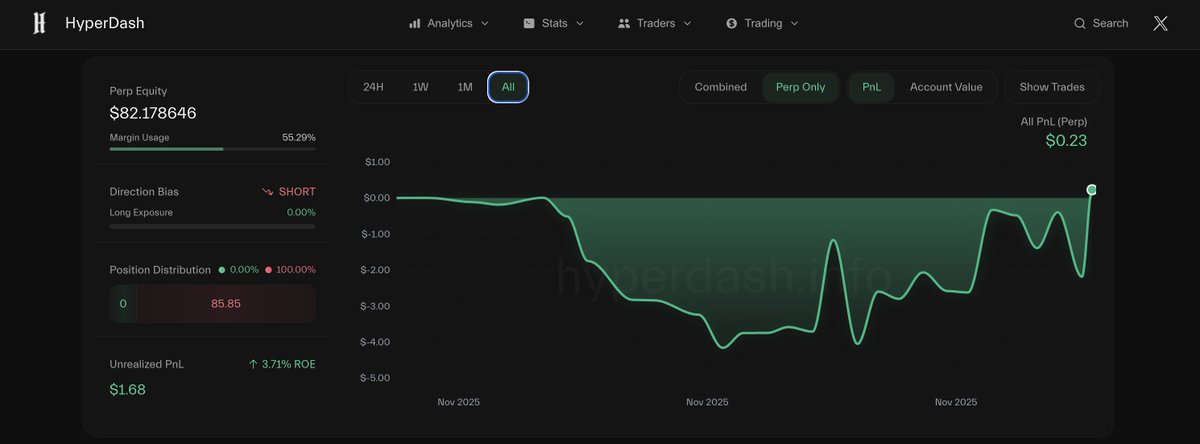
Task: Click the SHORT direction trend arrow icon
Action: pyautogui.click(x=268, y=192)
